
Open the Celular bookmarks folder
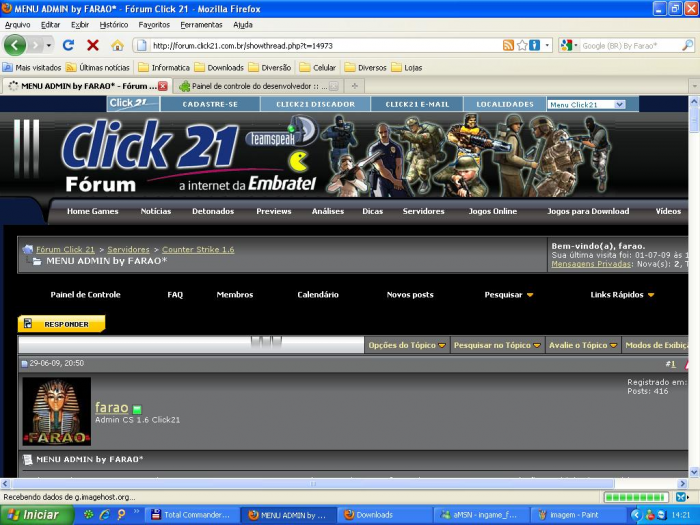tap(317, 67)
